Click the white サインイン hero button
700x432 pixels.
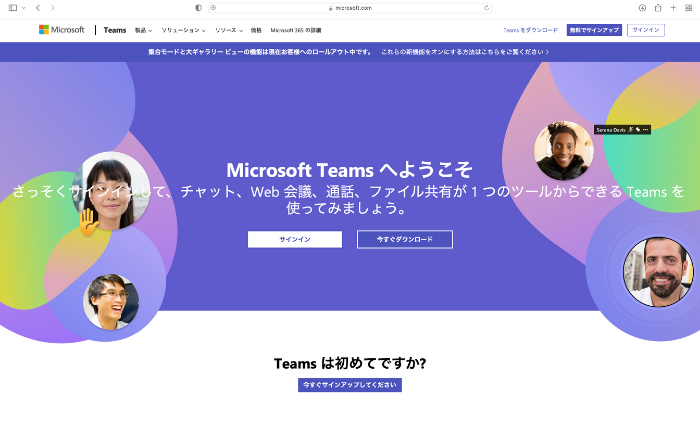coord(295,239)
